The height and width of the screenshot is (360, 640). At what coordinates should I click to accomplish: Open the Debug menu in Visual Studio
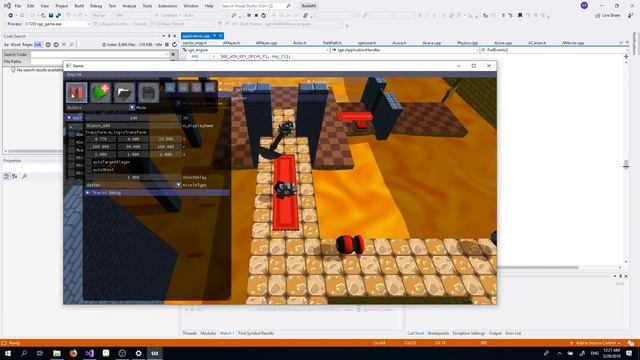96,6
